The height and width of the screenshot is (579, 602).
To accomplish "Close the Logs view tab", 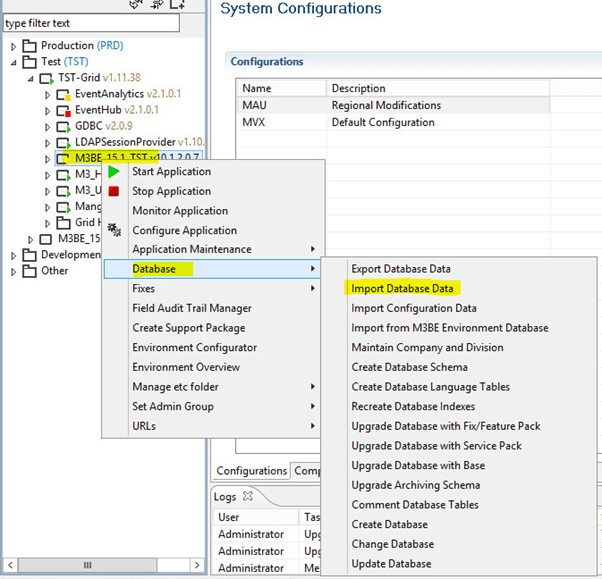I will [249, 496].
